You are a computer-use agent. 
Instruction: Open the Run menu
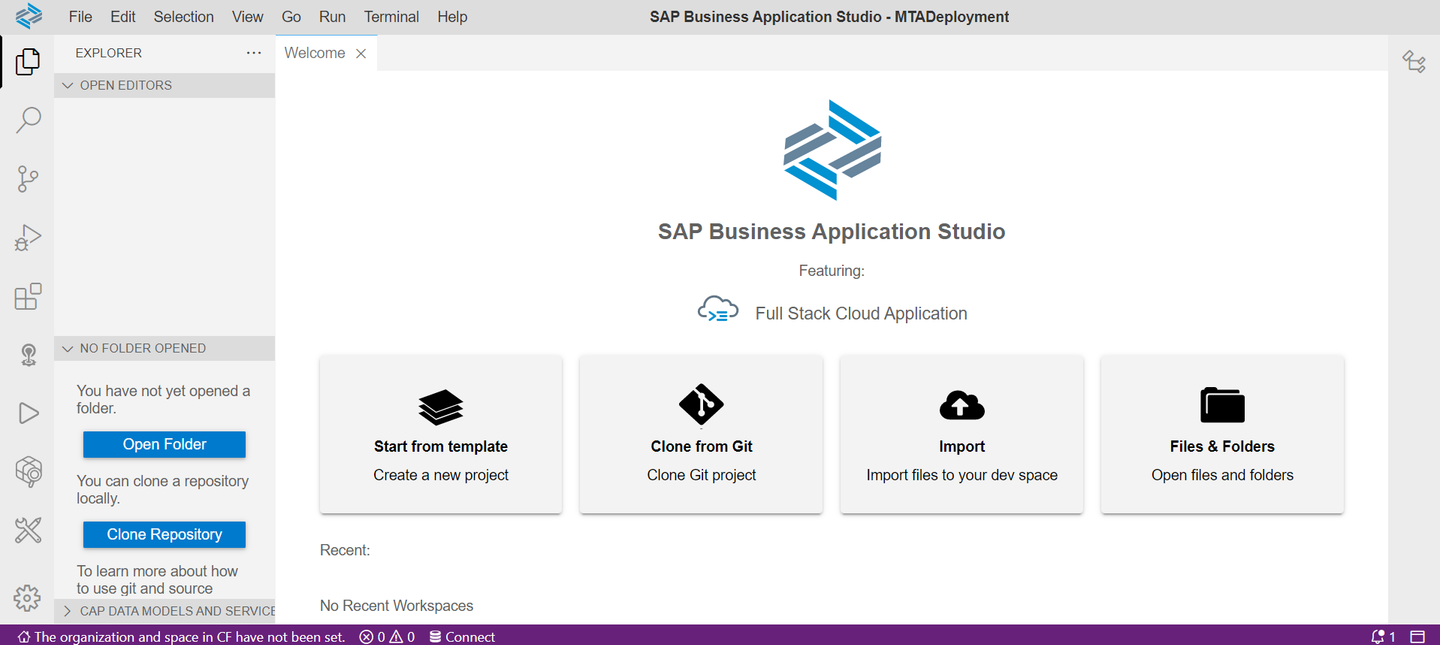pyautogui.click(x=332, y=17)
